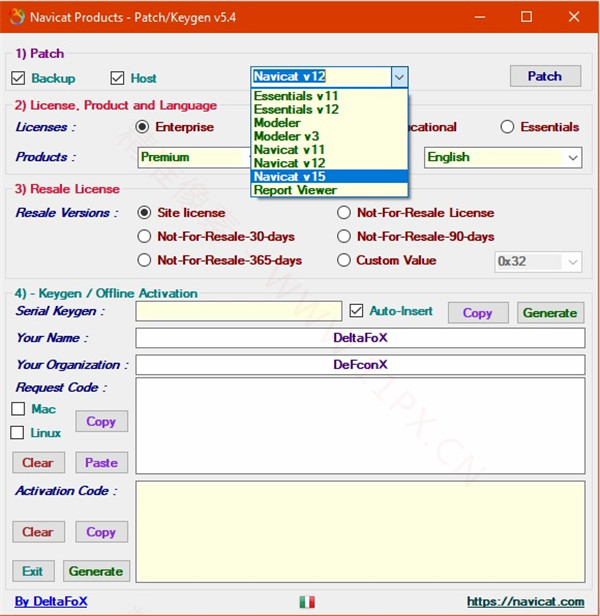Image resolution: width=600 pixels, height=616 pixels.
Task: Choose the Custom Value option
Action: coord(344,260)
